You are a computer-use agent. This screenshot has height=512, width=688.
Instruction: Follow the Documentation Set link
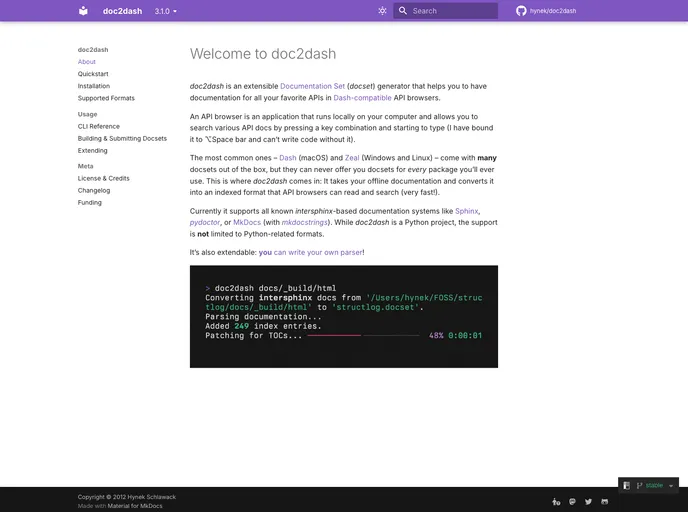pos(312,86)
